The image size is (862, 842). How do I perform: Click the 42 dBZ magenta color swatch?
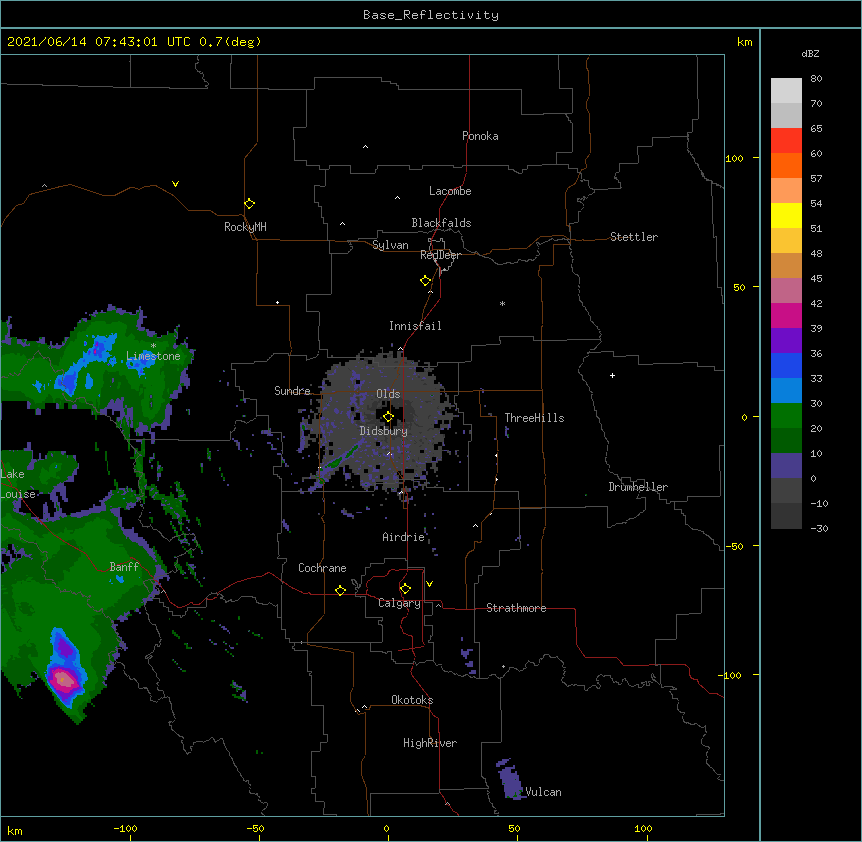[786, 315]
